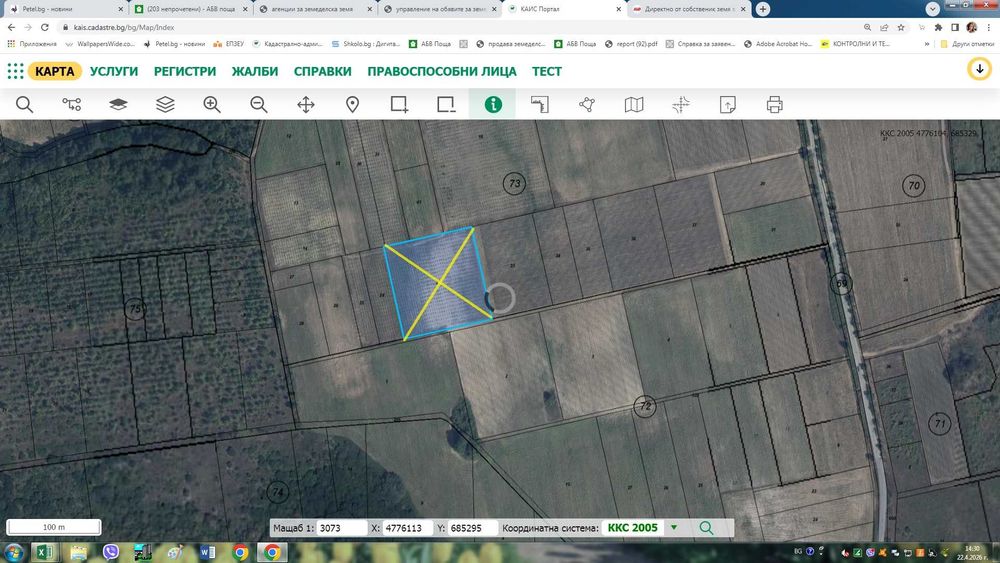Switch to the Petel.bg новини tab
Screen dimensions: 1000x563
64,9
